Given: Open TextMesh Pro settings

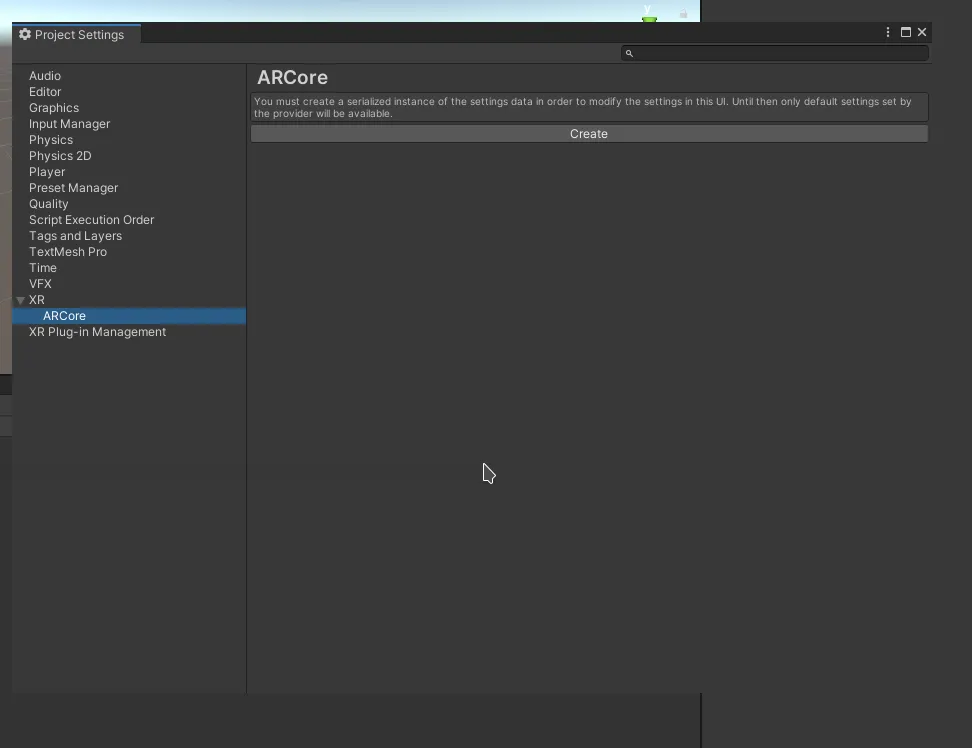Looking at the screenshot, I should click(x=68, y=252).
